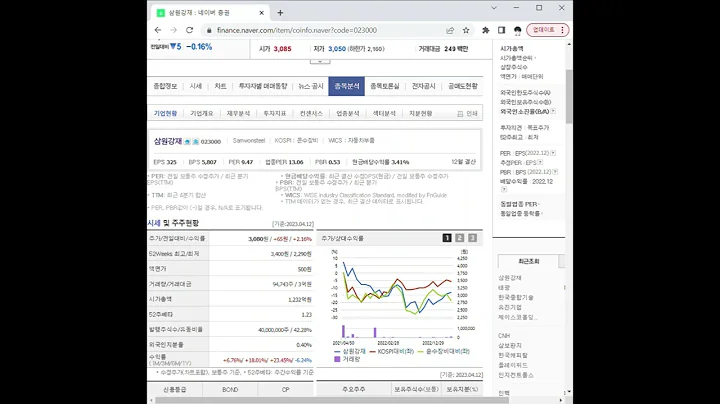Screen dimensions: 720x404
Task: Click the 업데이트 browser update button
Action: (x=548, y=30)
